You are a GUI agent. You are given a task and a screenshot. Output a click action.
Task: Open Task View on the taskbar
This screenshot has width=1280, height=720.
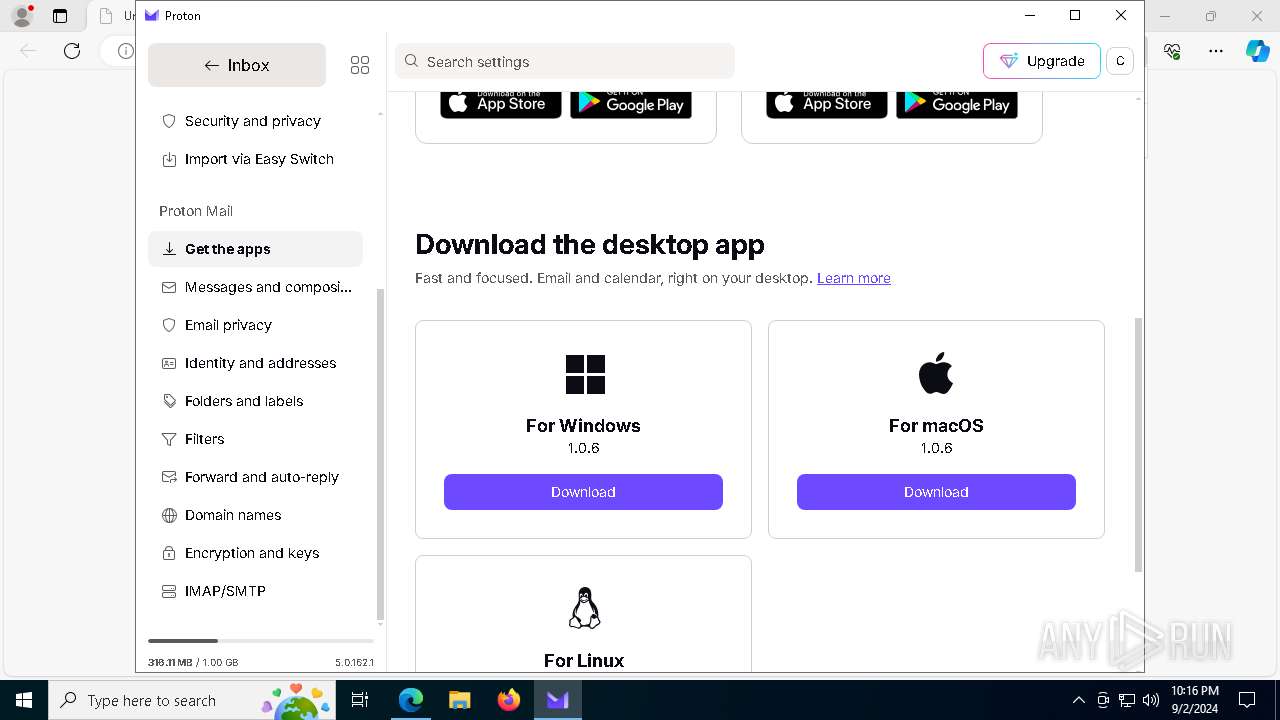click(361, 700)
